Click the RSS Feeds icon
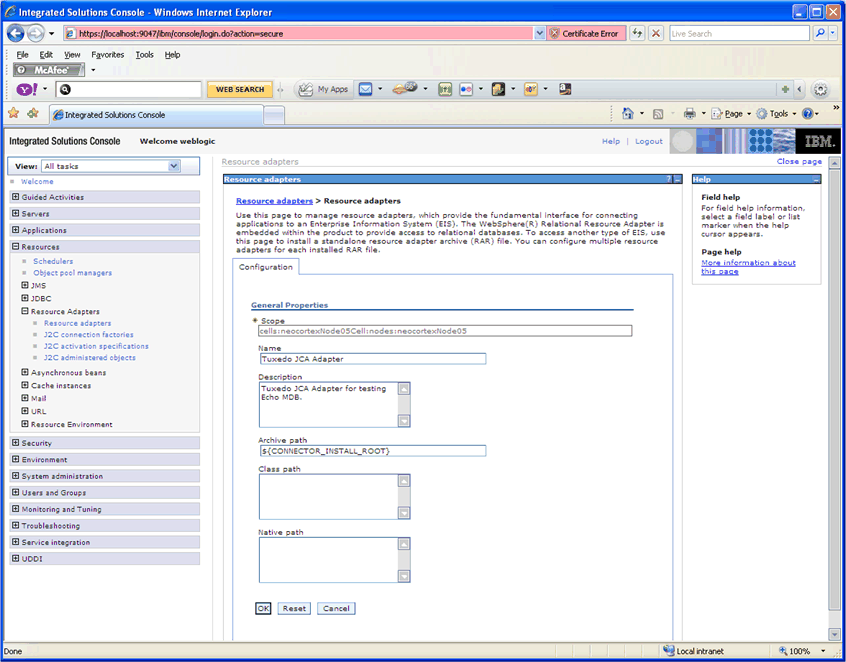The width and height of the screenshot is (846, 662). click(x=658, y=114)
